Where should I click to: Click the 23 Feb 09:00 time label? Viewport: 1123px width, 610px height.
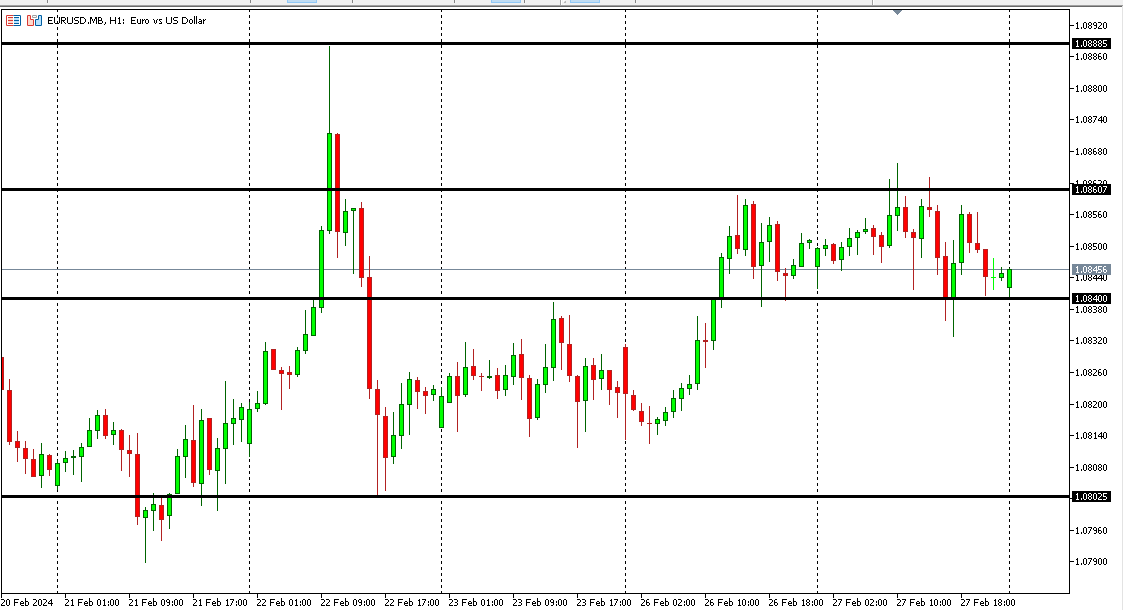(x=540, y=603)
